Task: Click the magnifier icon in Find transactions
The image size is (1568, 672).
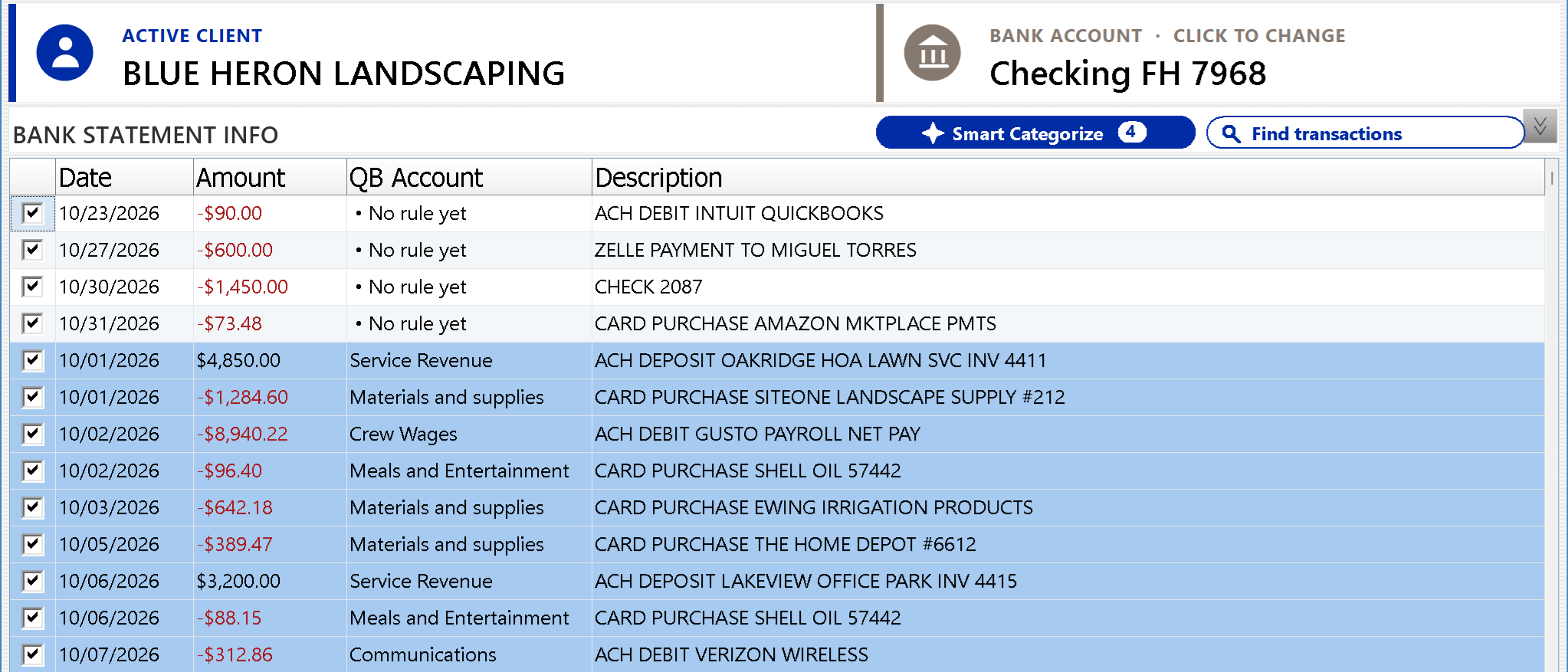Action: click(x=1231, y=133)
